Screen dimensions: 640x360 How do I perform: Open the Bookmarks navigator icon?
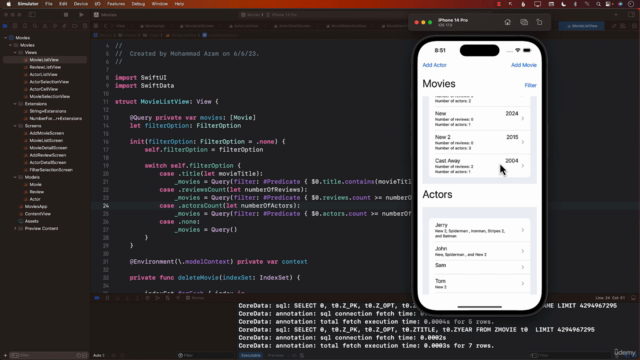[x=25, y=26]
